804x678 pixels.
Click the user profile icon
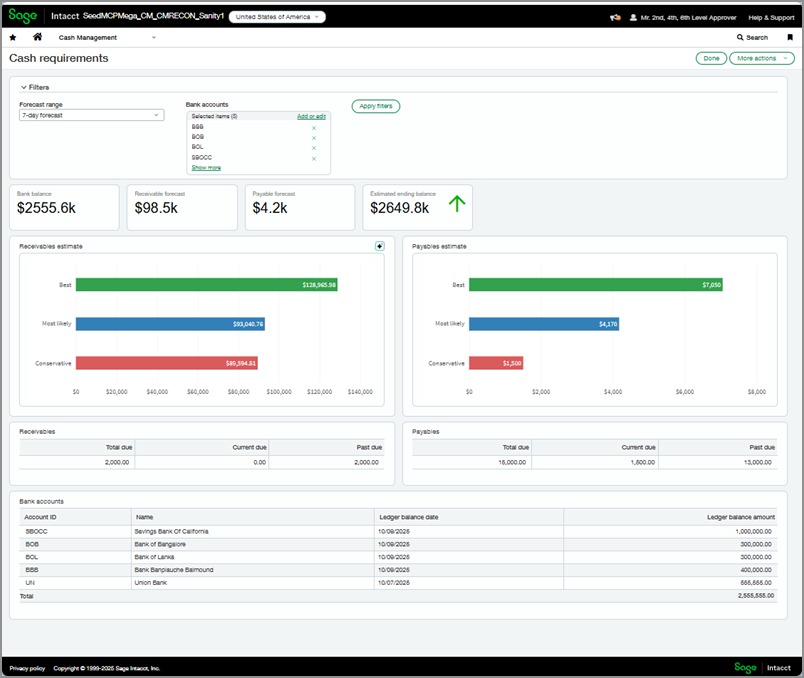(632, 17)
